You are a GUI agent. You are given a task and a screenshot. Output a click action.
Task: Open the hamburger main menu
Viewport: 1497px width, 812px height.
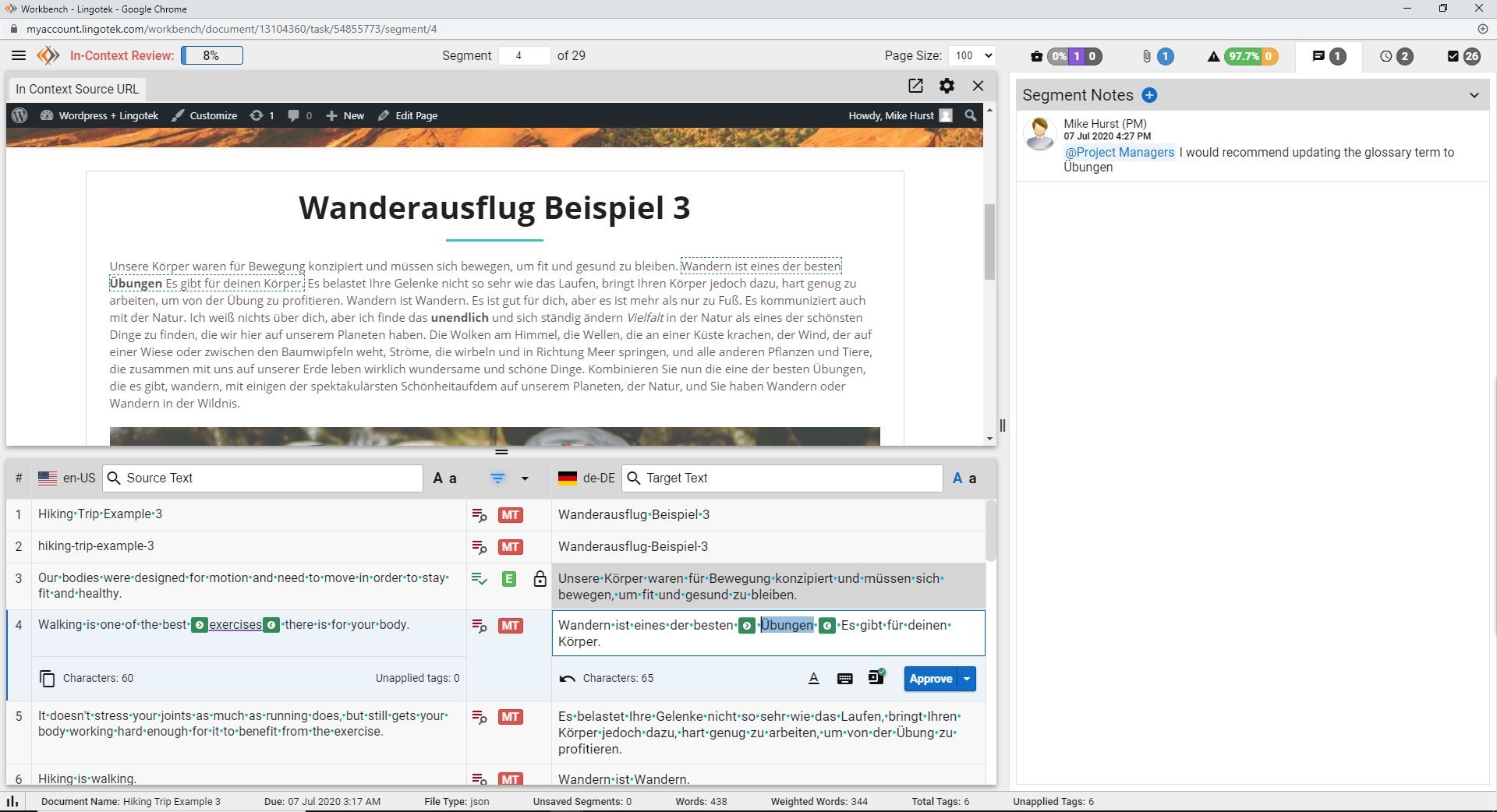[19, 55]
